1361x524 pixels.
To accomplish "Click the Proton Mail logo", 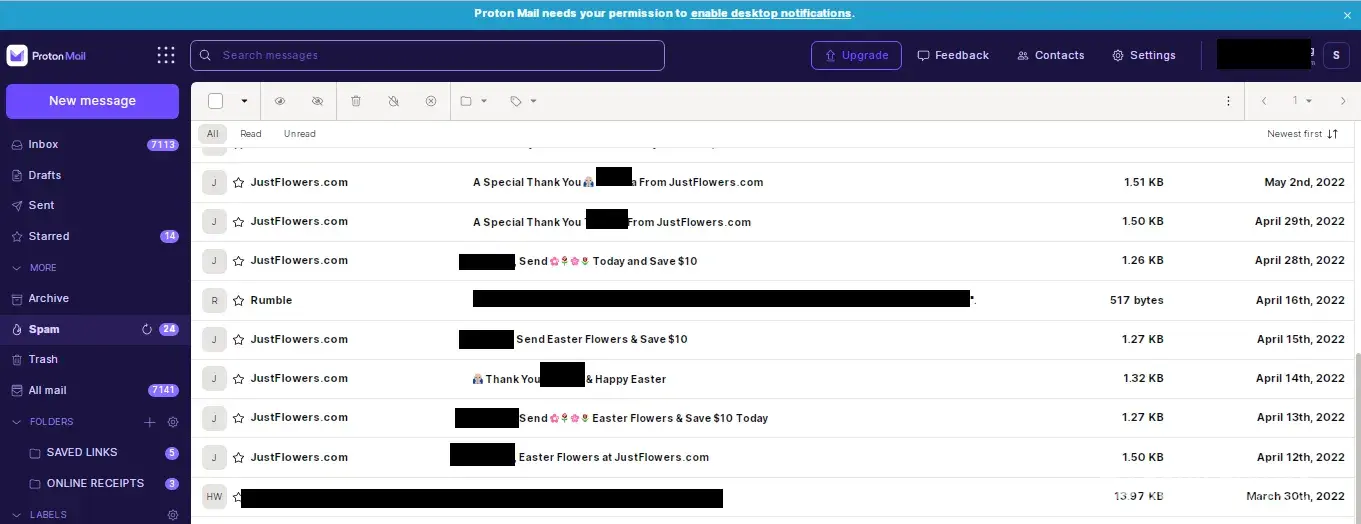I will 46,55.
